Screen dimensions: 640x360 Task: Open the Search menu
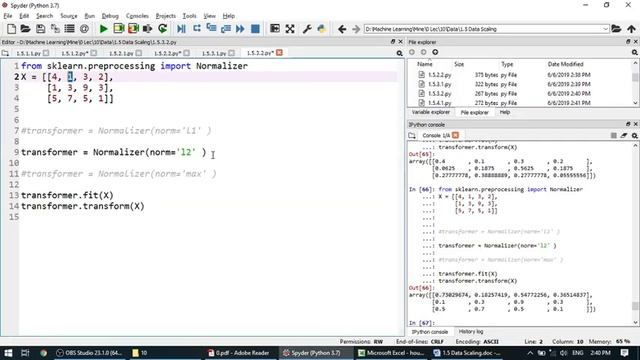point(44,16)
